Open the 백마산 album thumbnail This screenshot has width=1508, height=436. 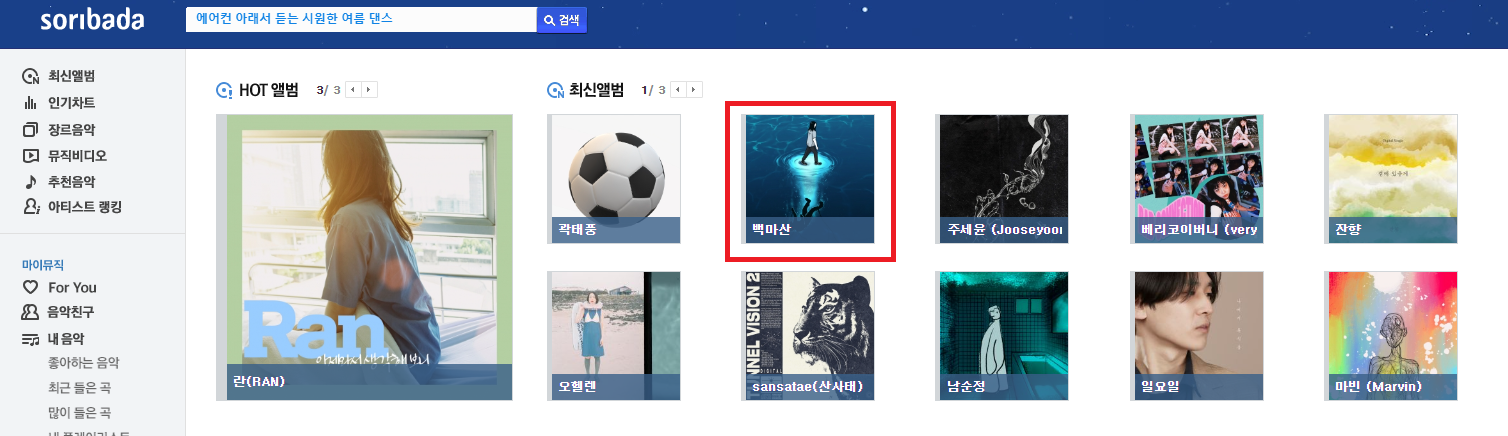pos(808,178)
